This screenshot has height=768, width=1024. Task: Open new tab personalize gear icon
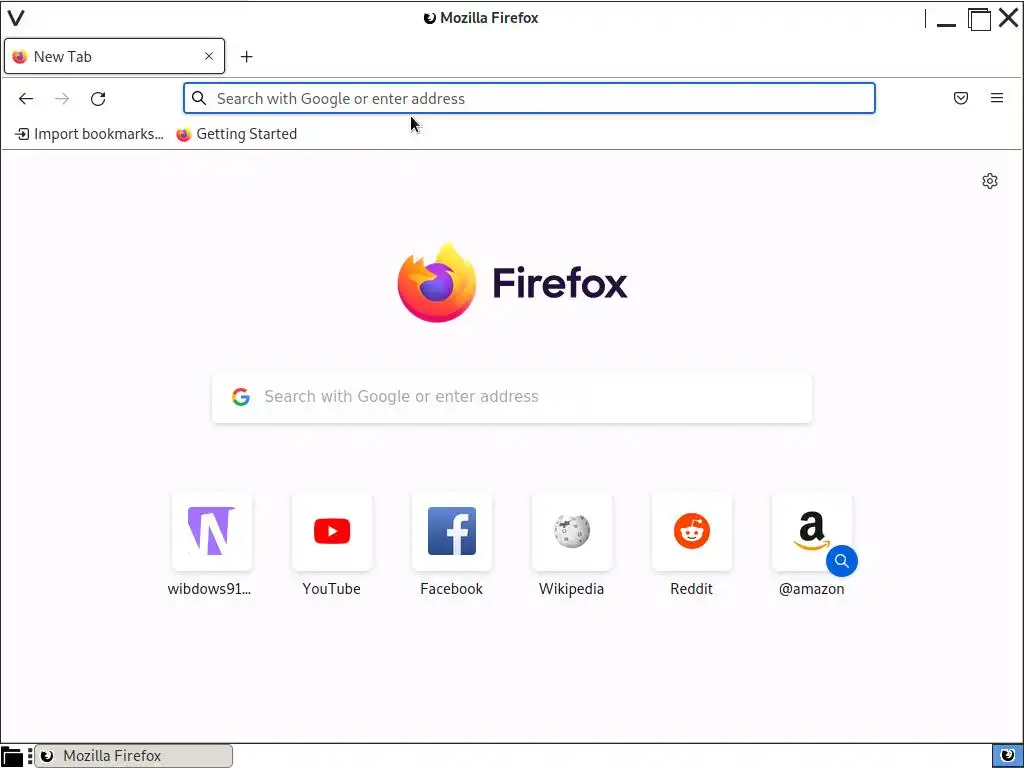click(x=990, y=181)
